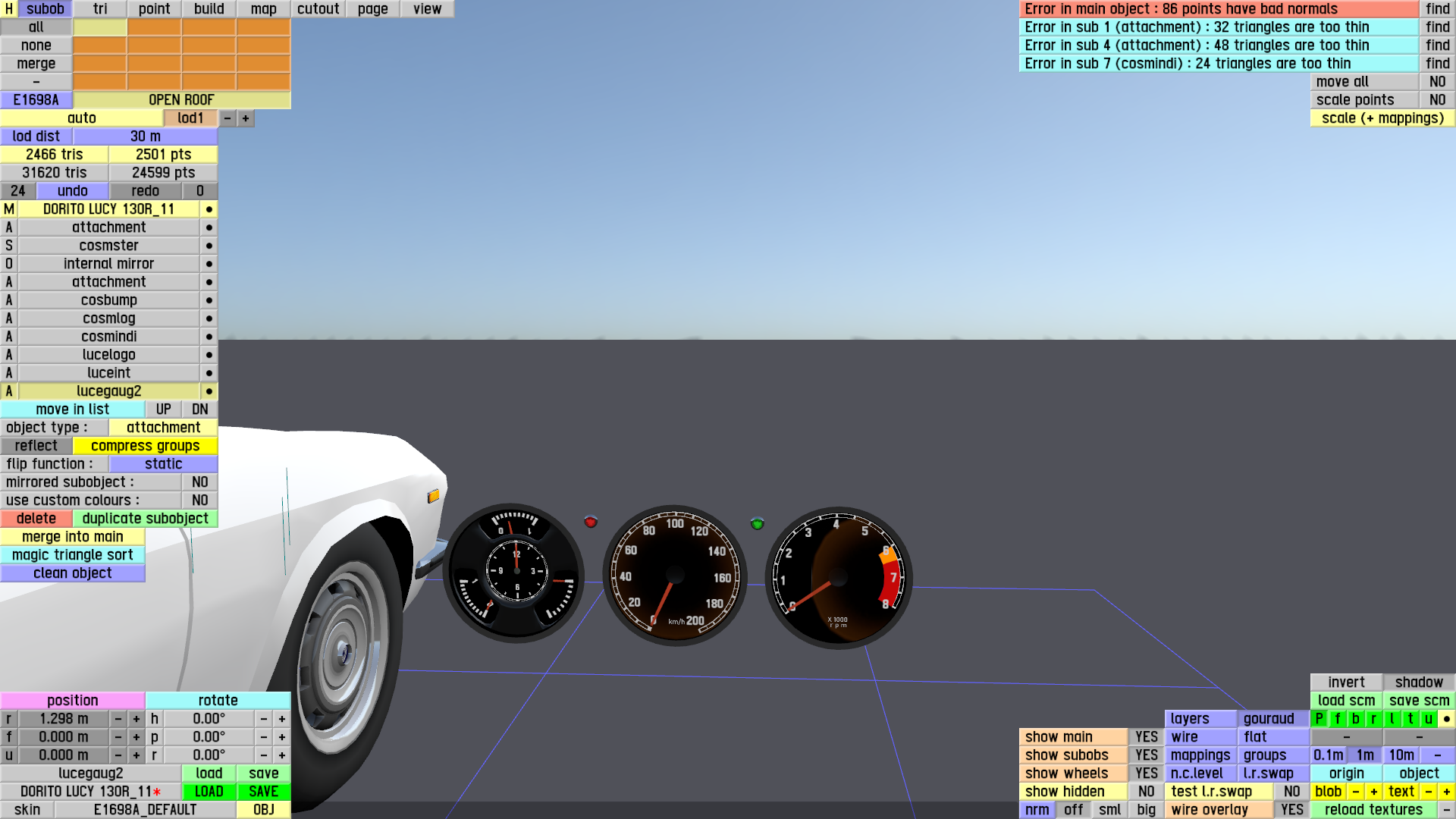Open the object type attachment selector
Viewport: 1456px width, 819px height.
[163, 428]
